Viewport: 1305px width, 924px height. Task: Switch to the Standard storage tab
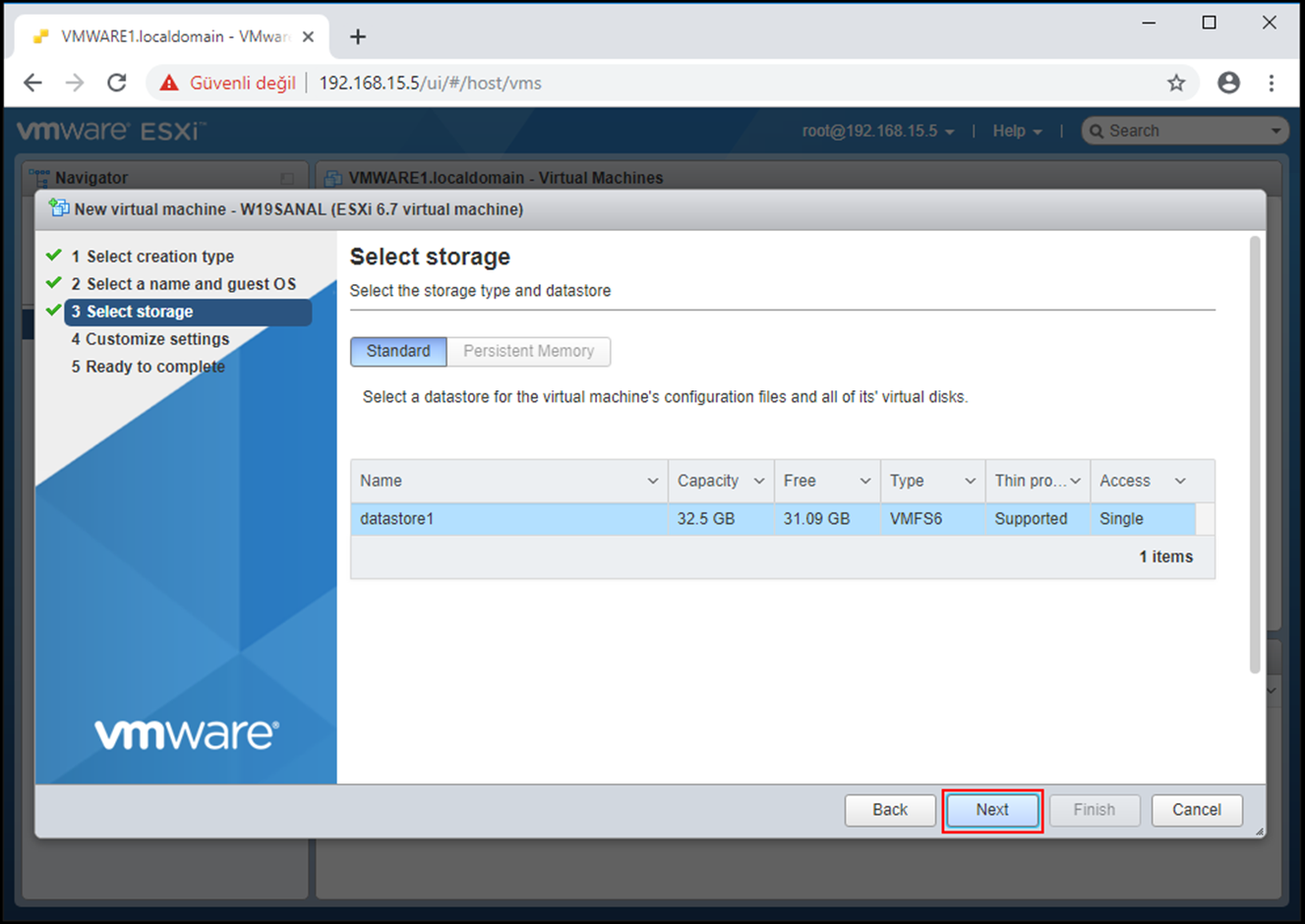point(398,351)
